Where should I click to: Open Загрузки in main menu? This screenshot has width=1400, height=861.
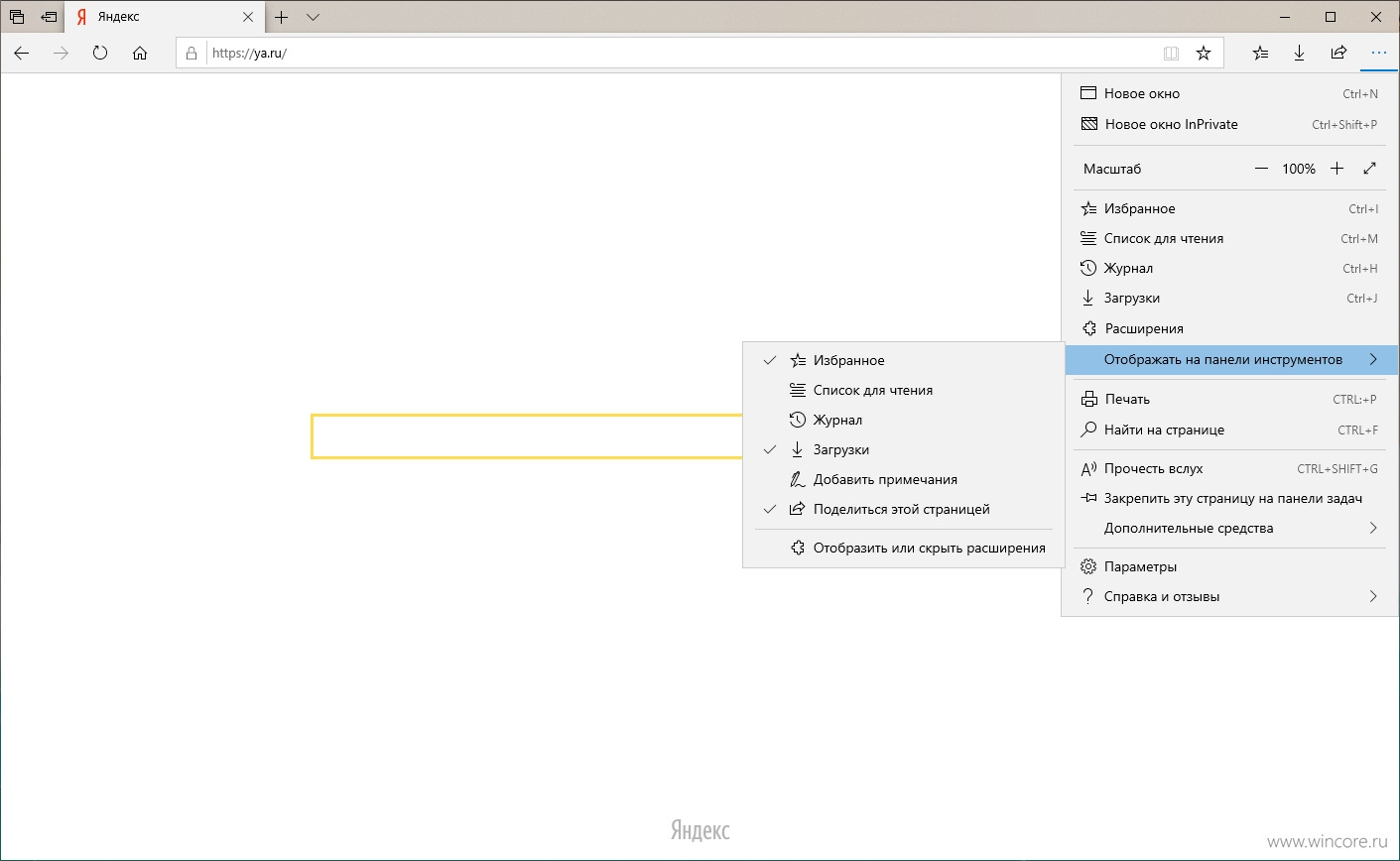(1229, 298)
